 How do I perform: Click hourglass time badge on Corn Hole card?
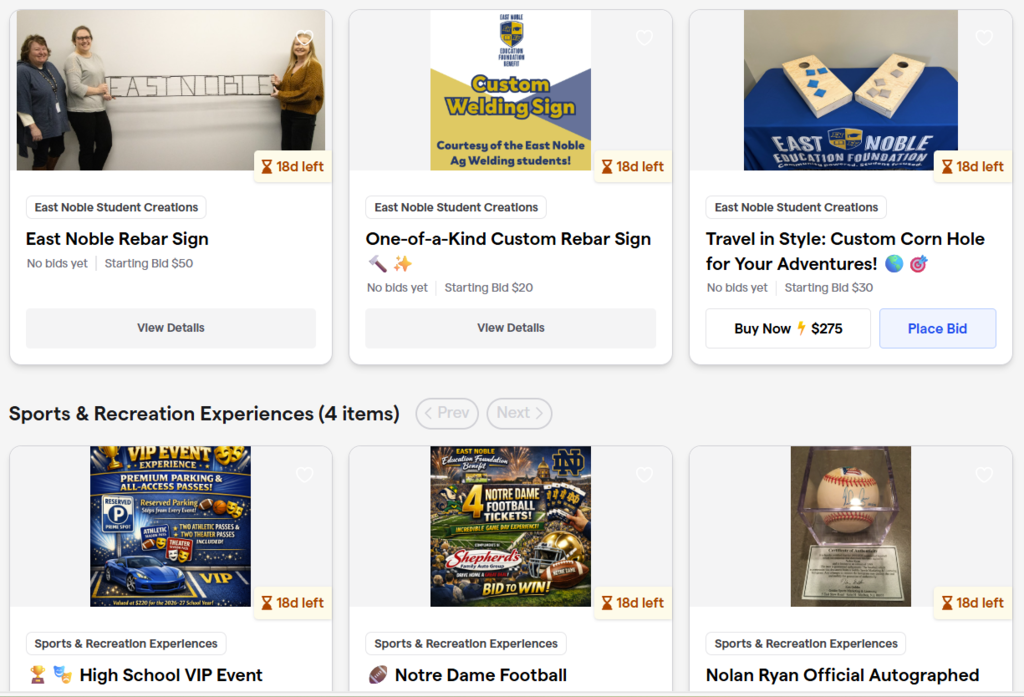pyautogui.click(x=973, y=167)
